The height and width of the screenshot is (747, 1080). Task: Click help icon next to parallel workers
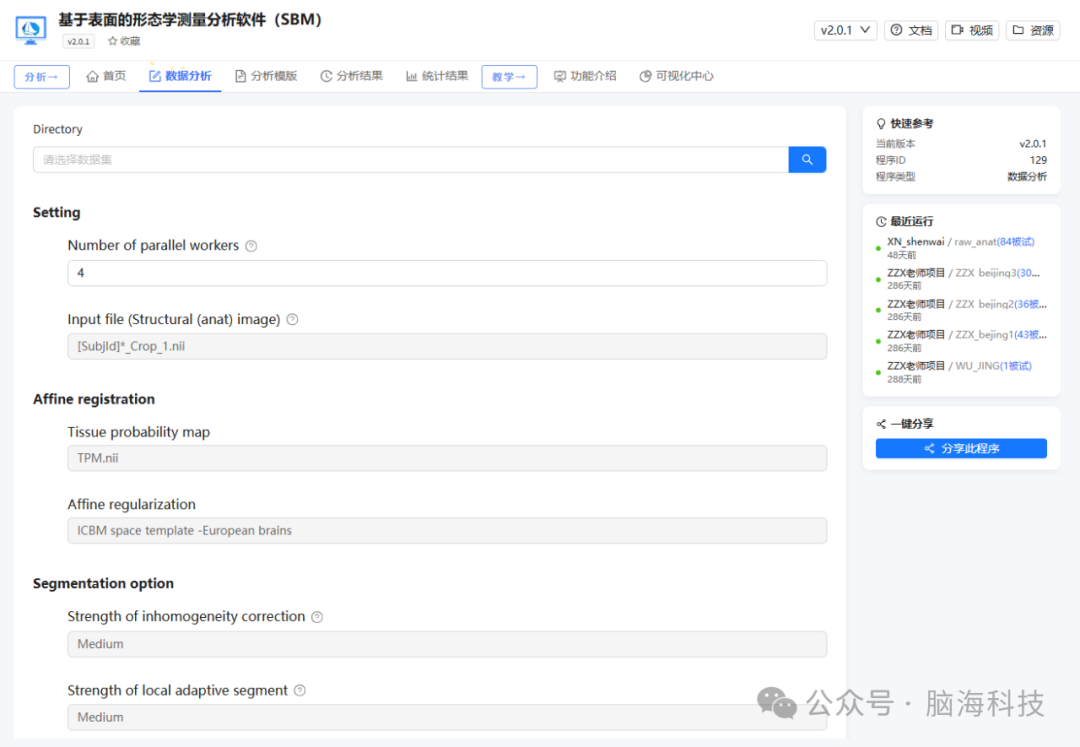coord(251,246)
